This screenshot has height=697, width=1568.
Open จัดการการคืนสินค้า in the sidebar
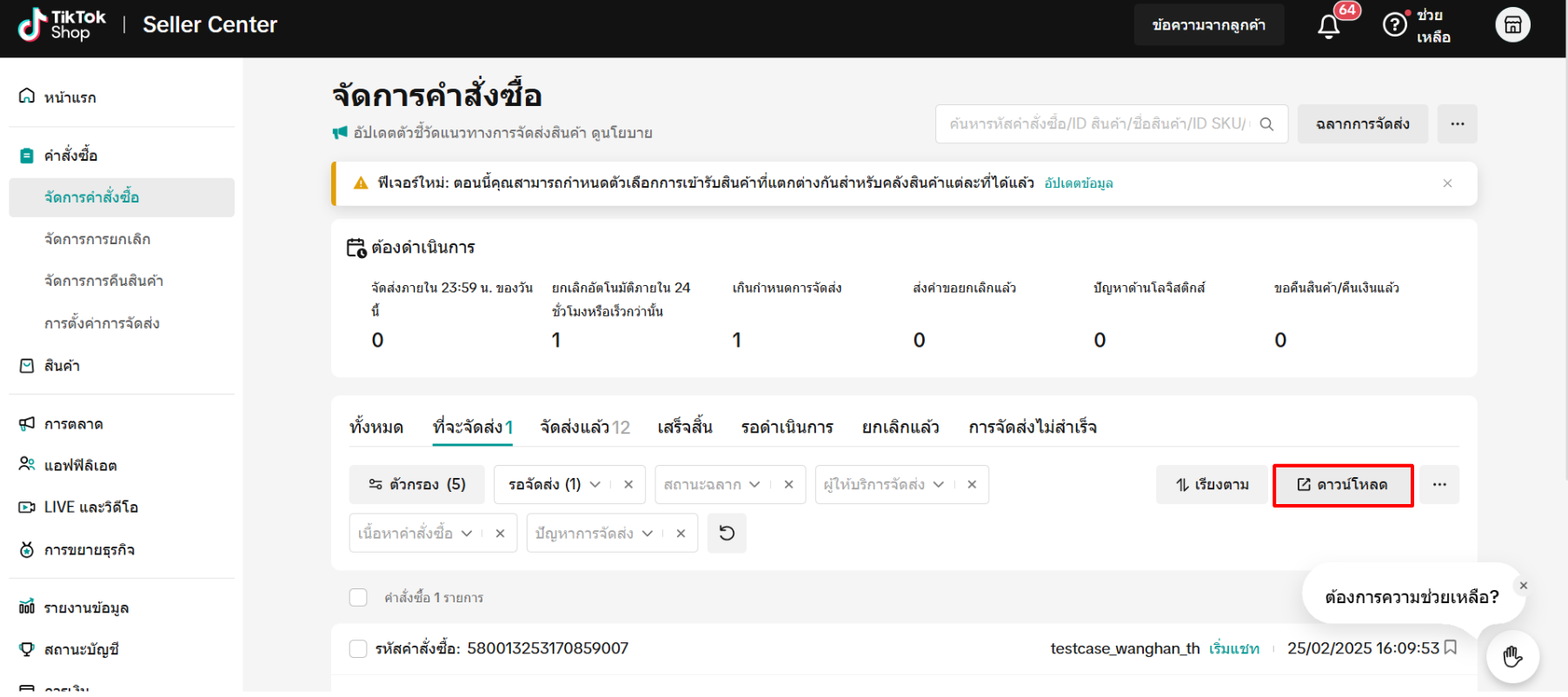[103, 281]
